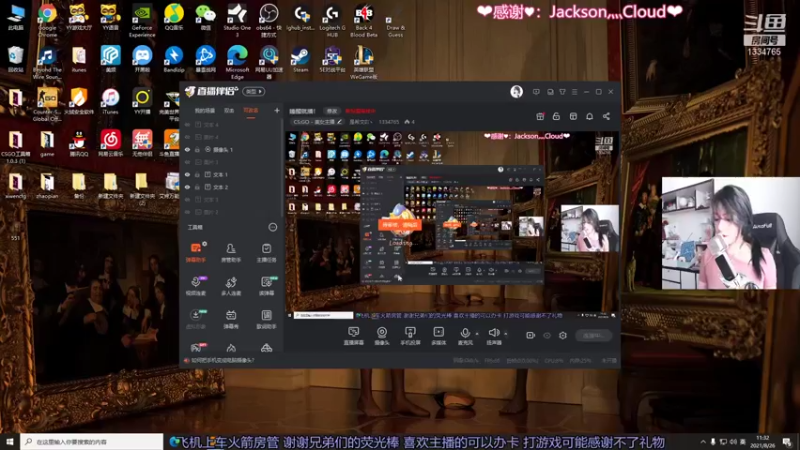Toggle lock on 文本 1 layer
800x450 pixels.
point(197,174)
